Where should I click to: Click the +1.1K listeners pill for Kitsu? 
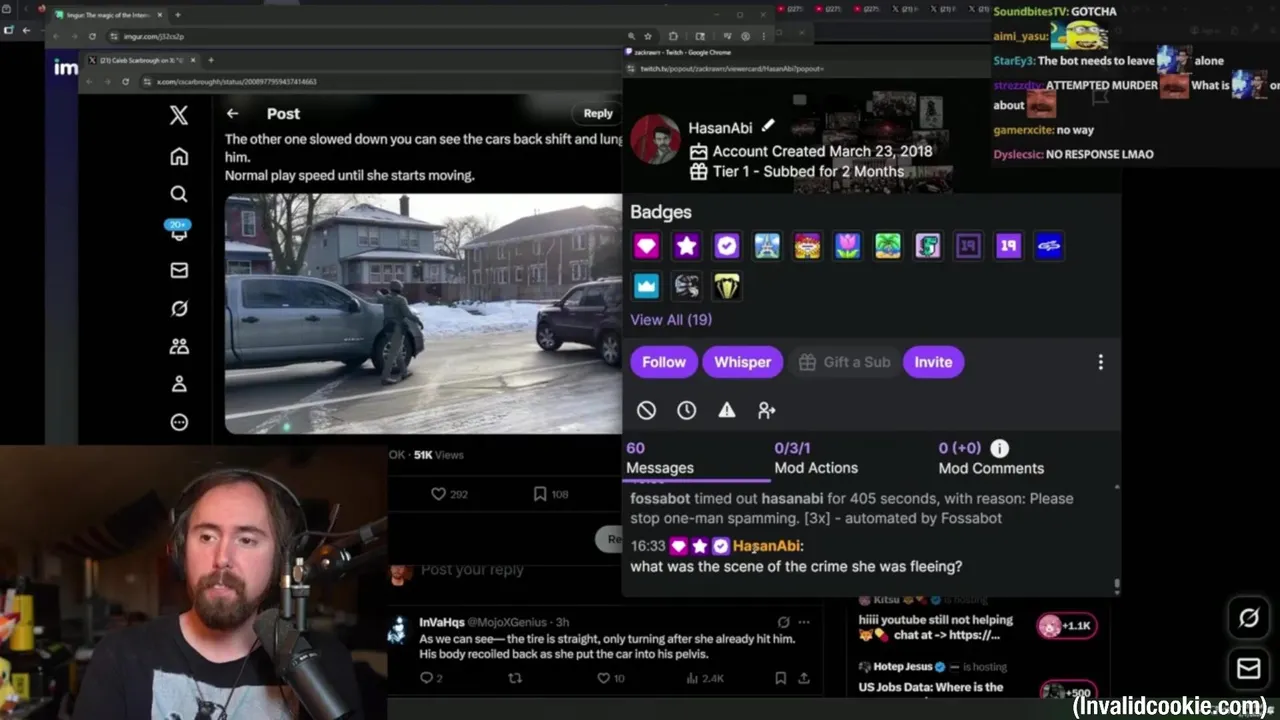[x=1067, y=626]
